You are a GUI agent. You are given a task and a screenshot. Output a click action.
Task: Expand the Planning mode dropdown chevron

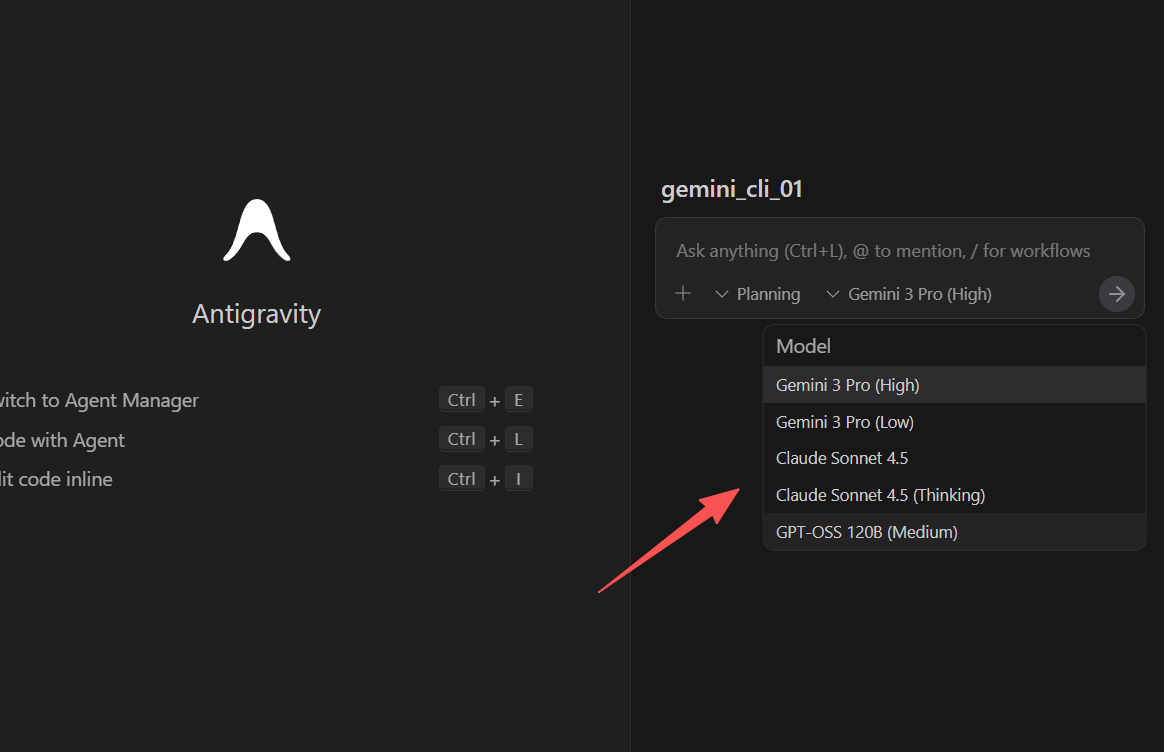point(722,293)
